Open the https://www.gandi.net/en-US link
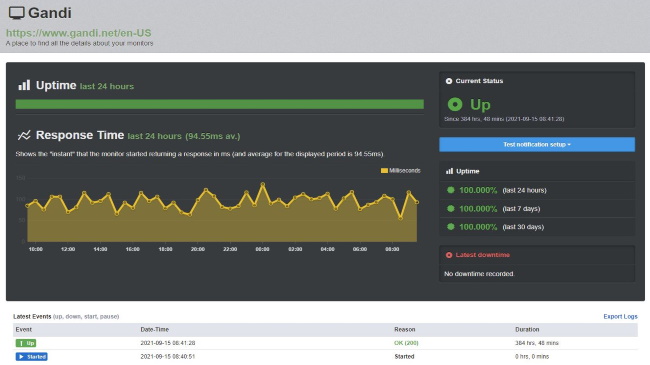This screenshot has height=365, width=650. coord(78,33)
